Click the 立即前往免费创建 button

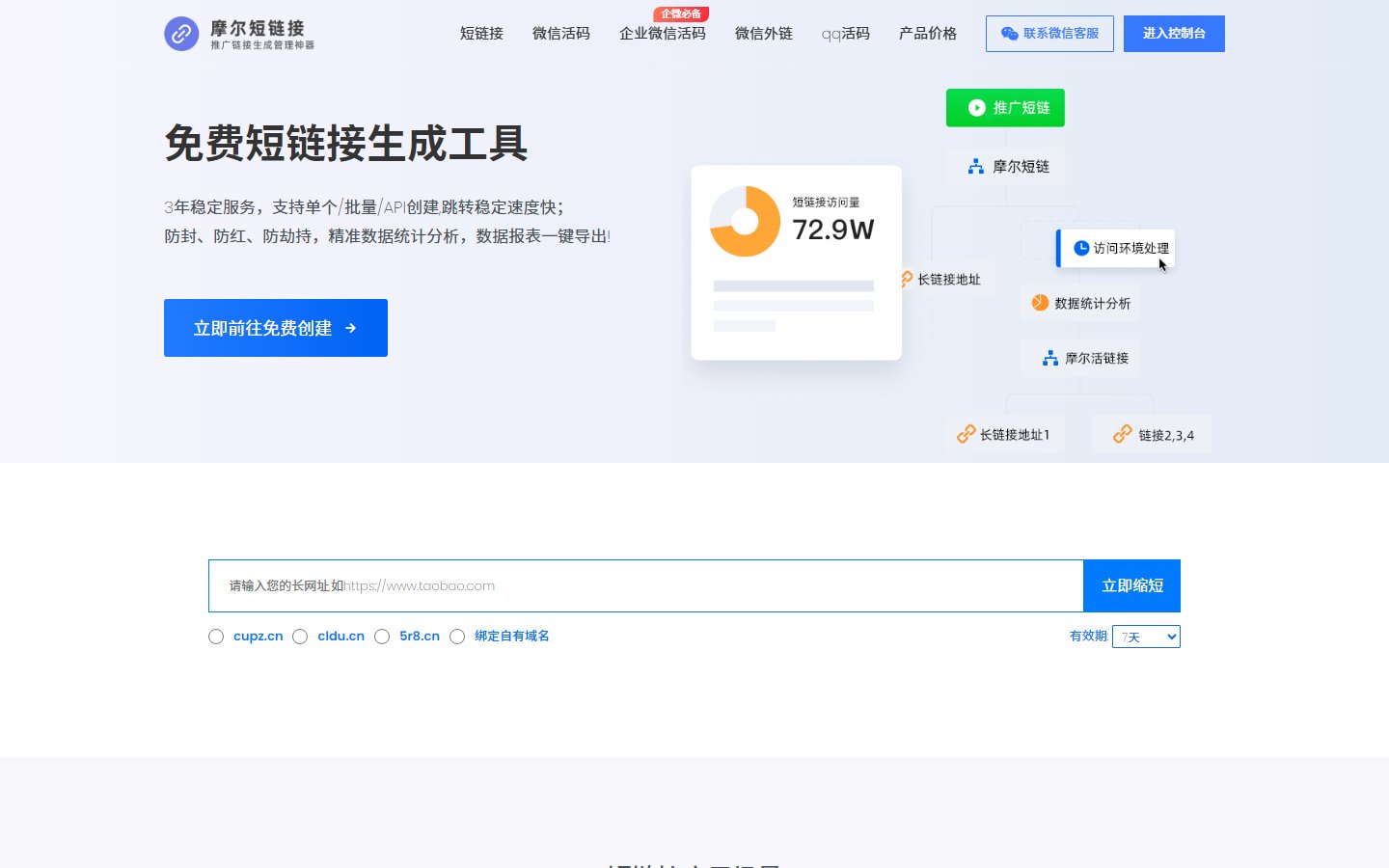(276, 328)
